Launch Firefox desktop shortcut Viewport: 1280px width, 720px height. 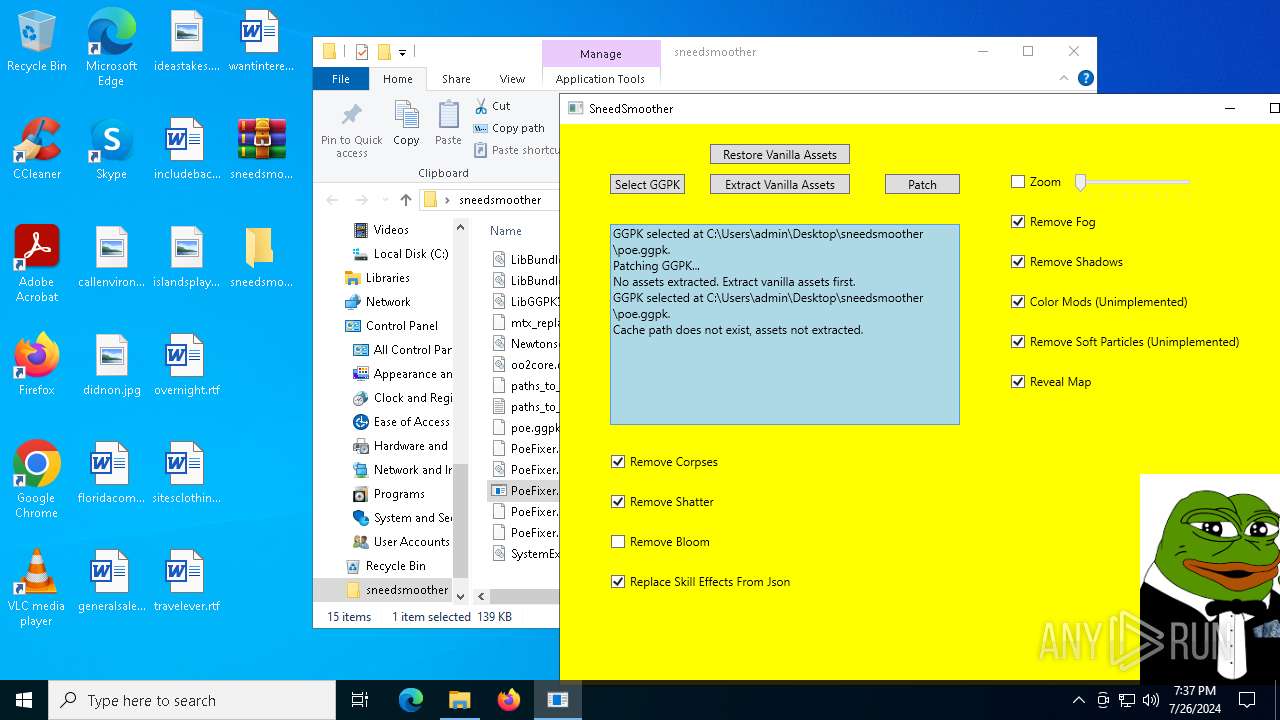[x=37, y=364]
